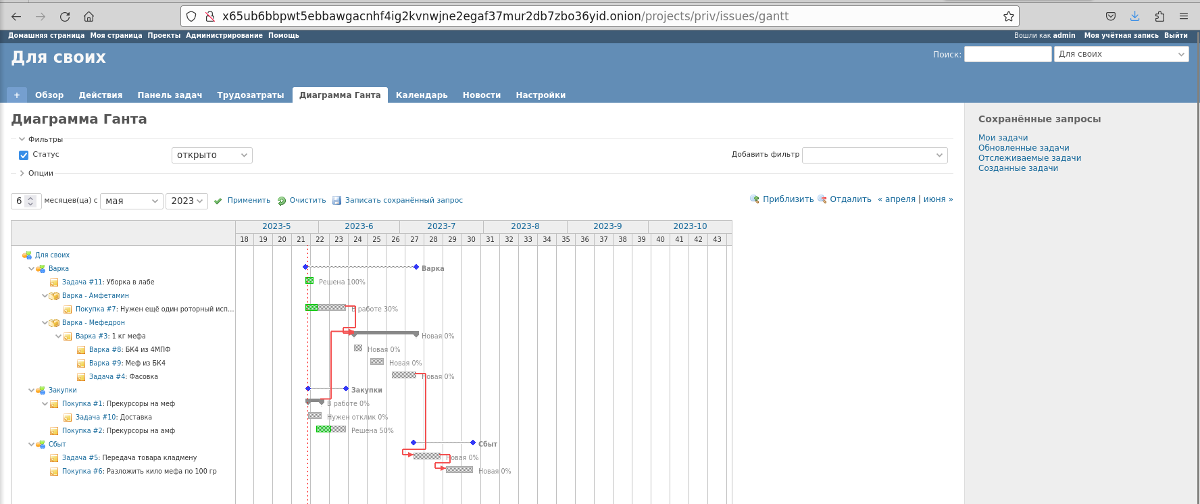The image size is (1200, 504).
Task: Zoom out the chart with Отдалить
Action: (845, 199)
